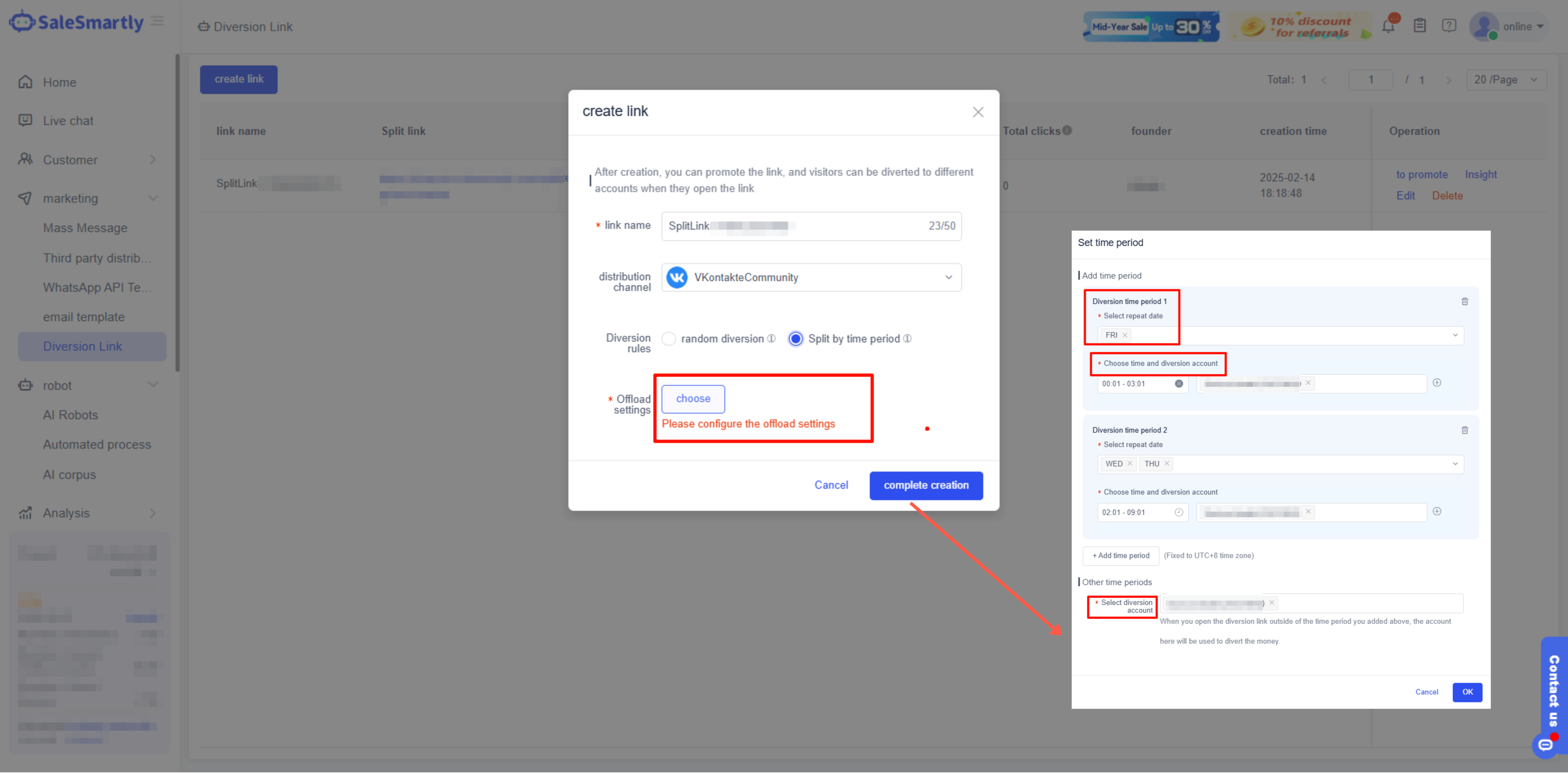
Task: Open the clipboard task list icon
Action: (x=1420, y=26)
